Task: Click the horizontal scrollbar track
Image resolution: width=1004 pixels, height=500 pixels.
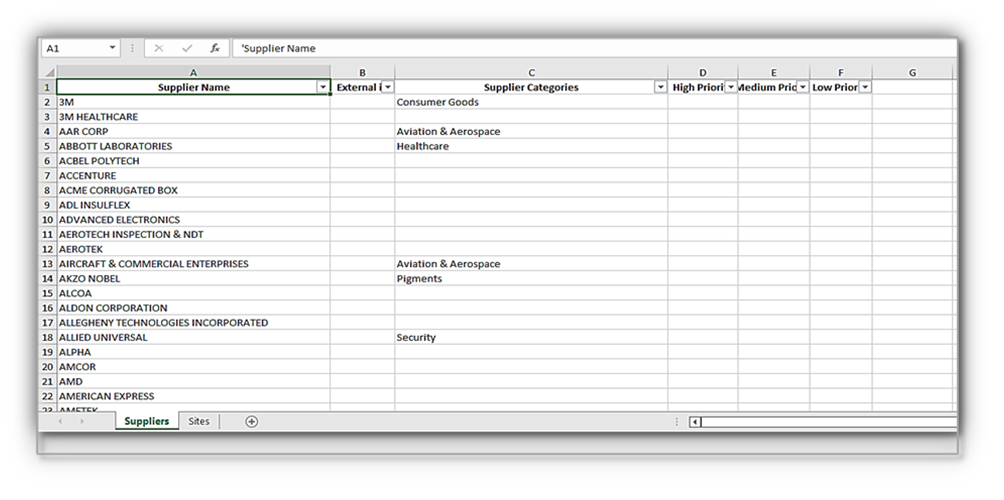Action: pyautogui.click(x=829, y=422)
